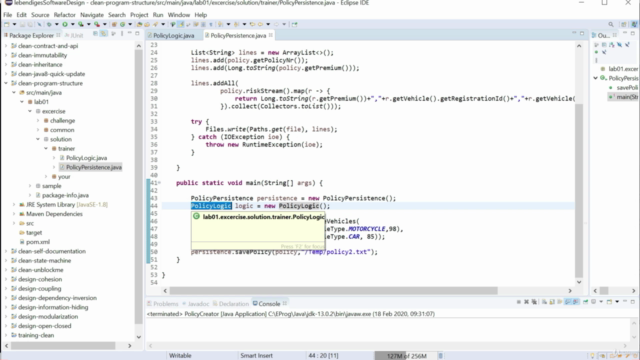Click Collapse All in Package Explorer
This screenshot has width=640, height=360.
96,34
